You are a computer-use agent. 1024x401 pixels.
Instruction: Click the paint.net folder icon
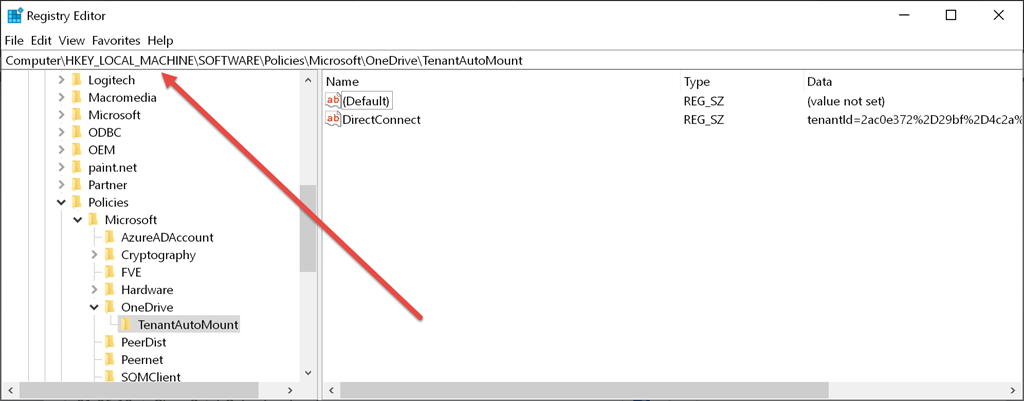tap(78, 167)
